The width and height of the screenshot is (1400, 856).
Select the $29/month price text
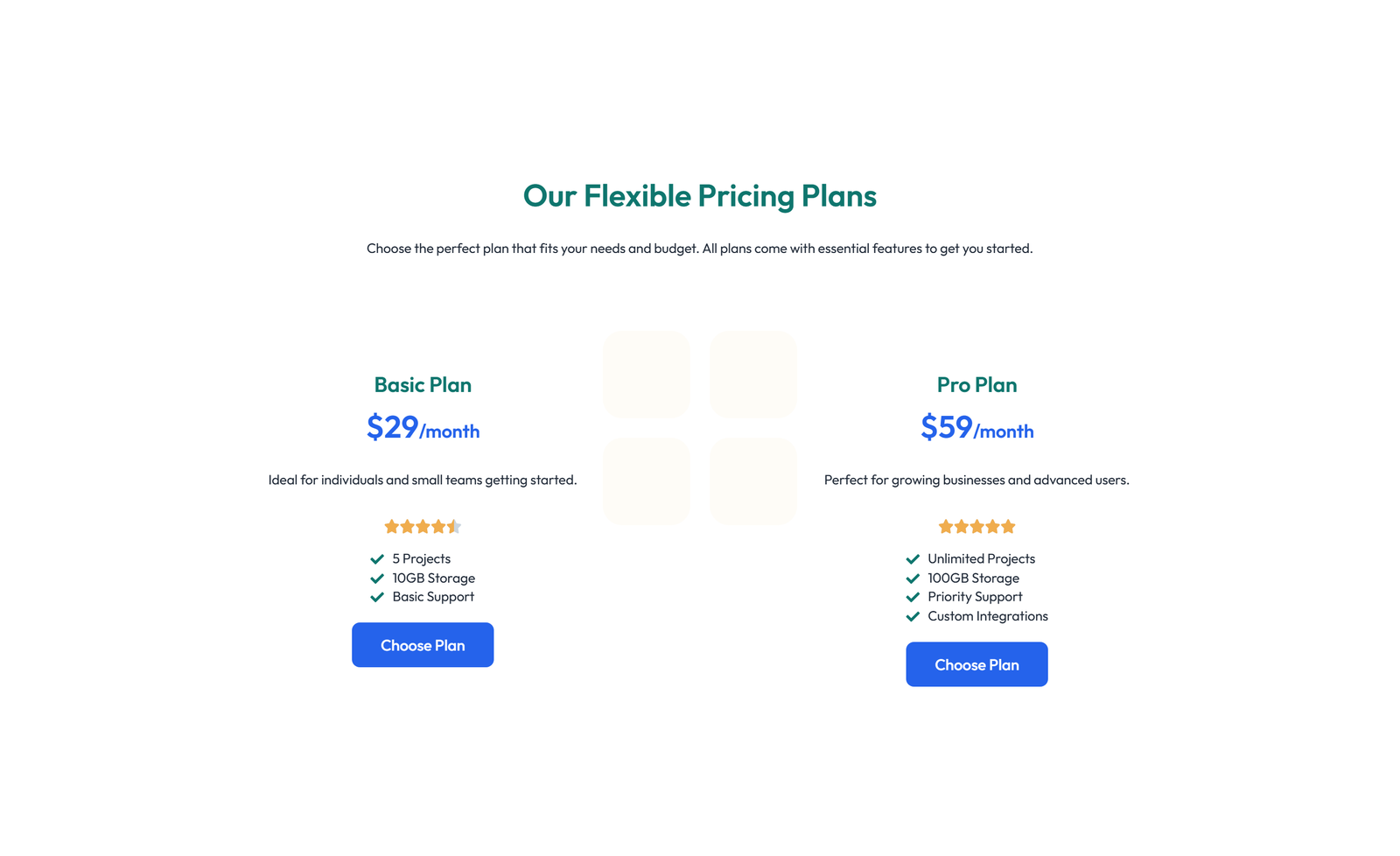point(423,428)
